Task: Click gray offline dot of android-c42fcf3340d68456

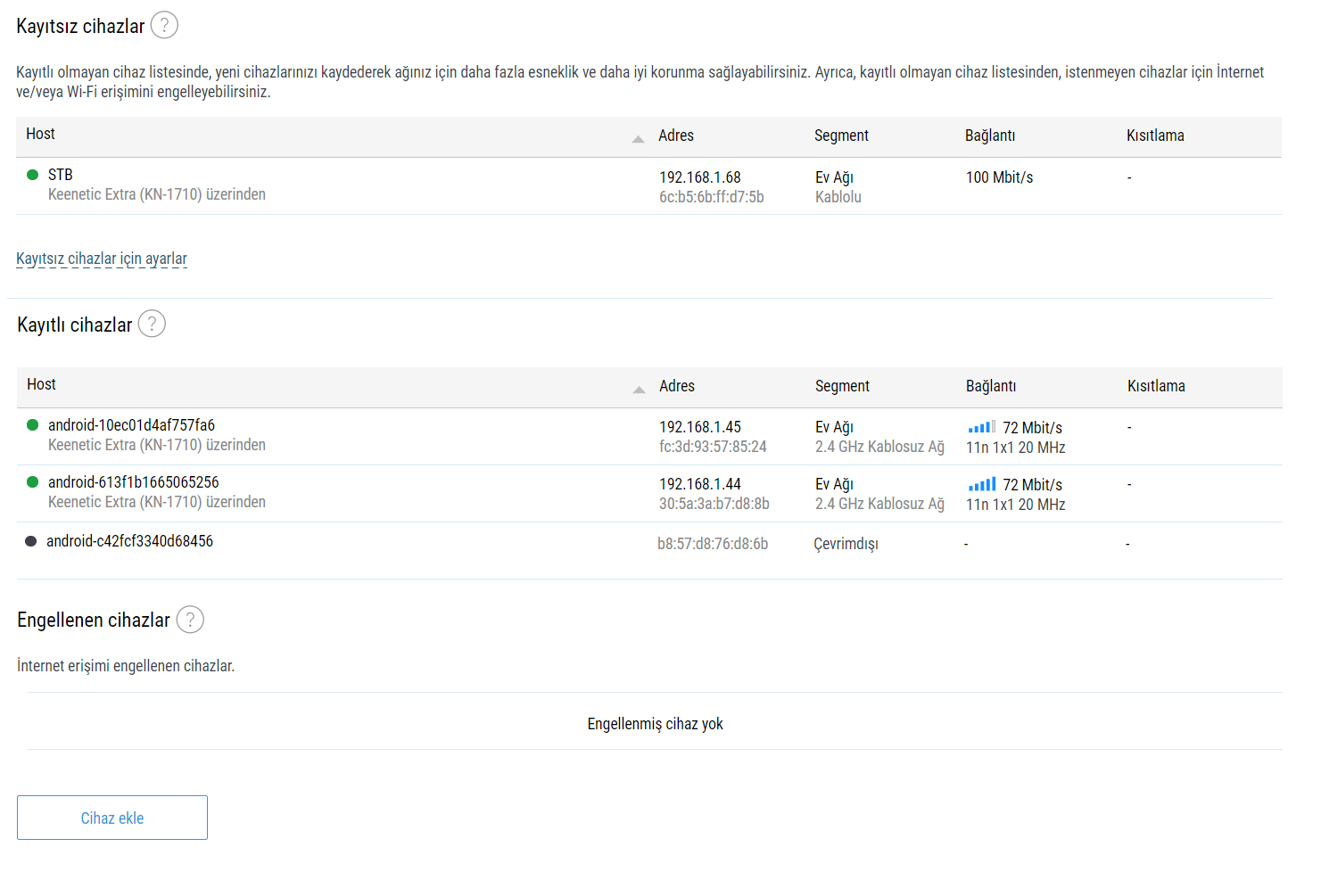Action: (x=31, y=541)
